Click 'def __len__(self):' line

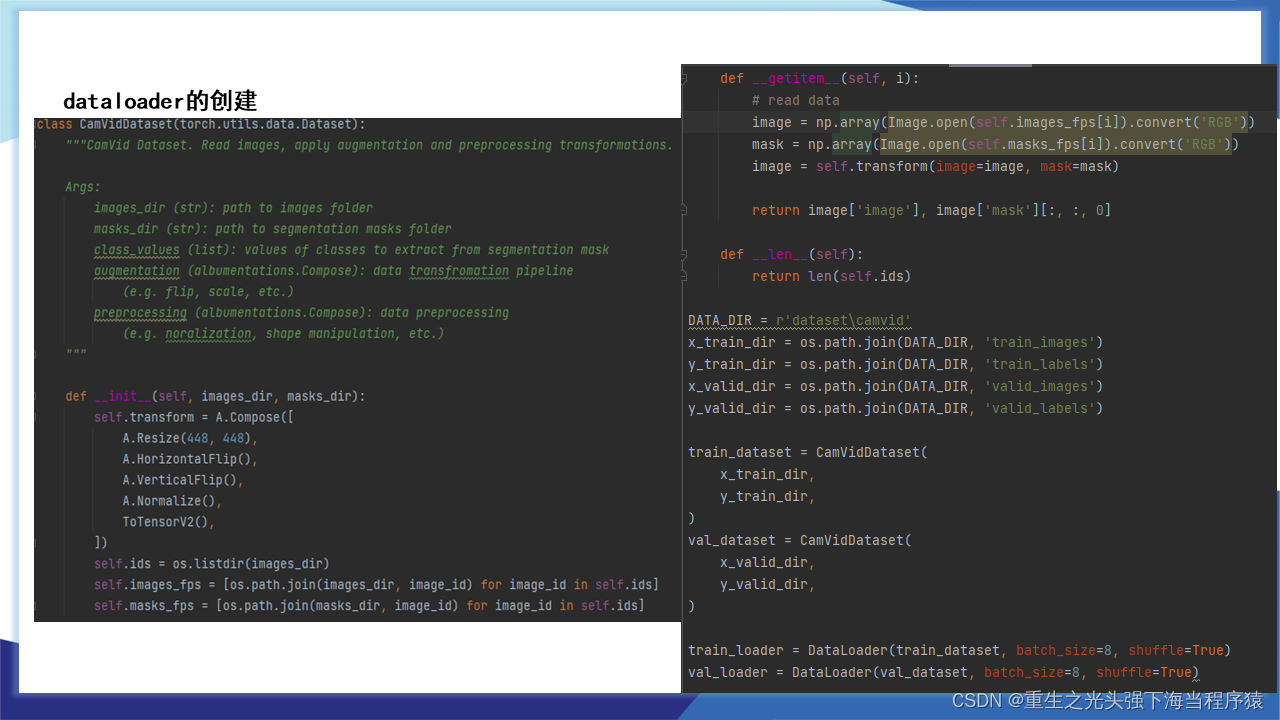point(791,255)
